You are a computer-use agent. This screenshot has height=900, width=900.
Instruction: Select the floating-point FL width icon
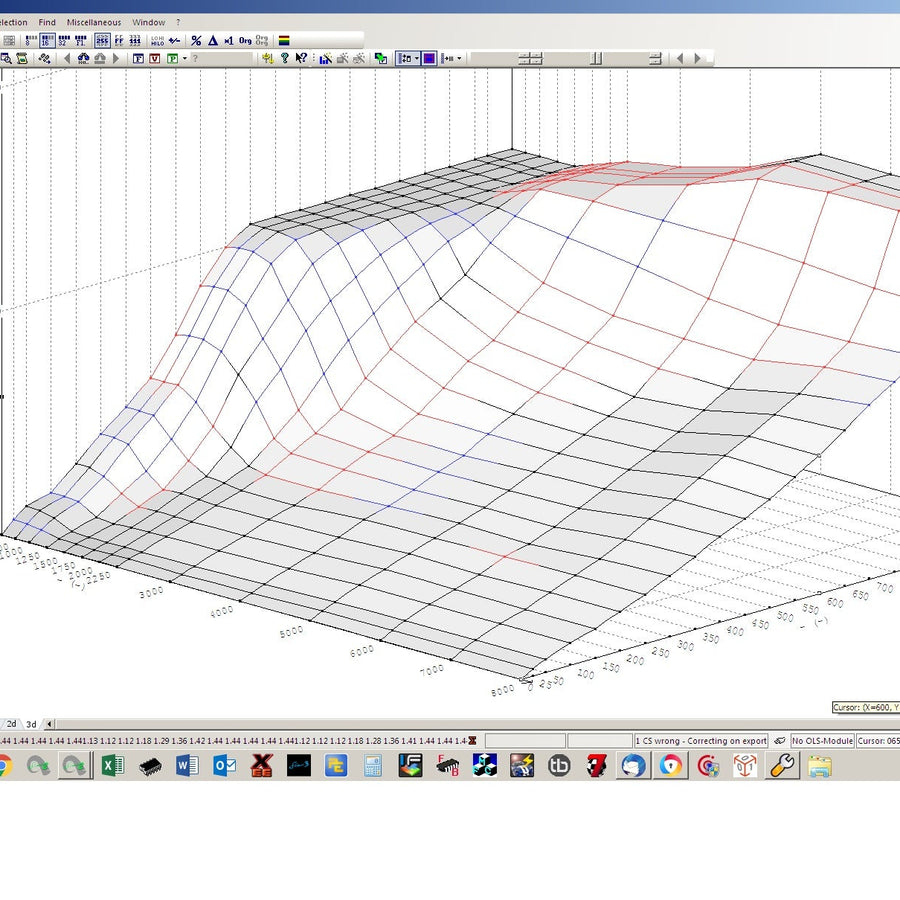tap(80, 41)
